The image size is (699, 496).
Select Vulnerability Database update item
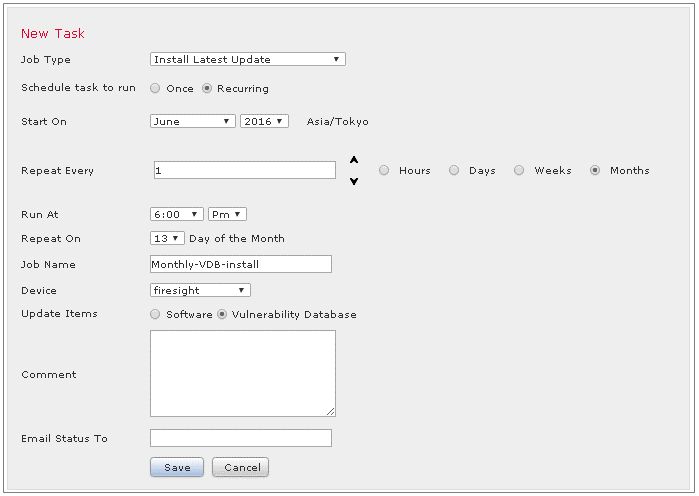click(222, 314)
